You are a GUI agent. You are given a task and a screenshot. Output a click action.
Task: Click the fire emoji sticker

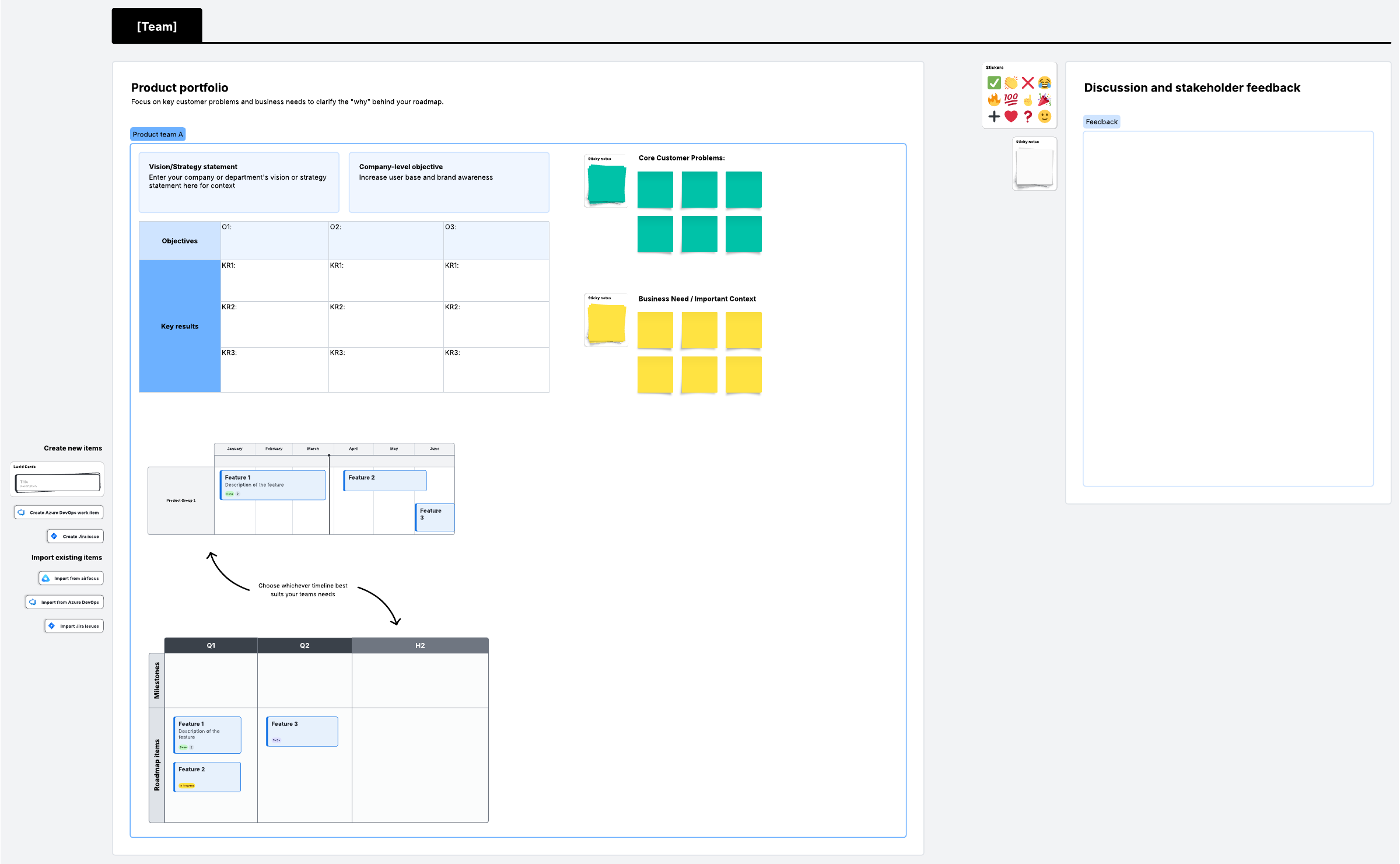994,100
